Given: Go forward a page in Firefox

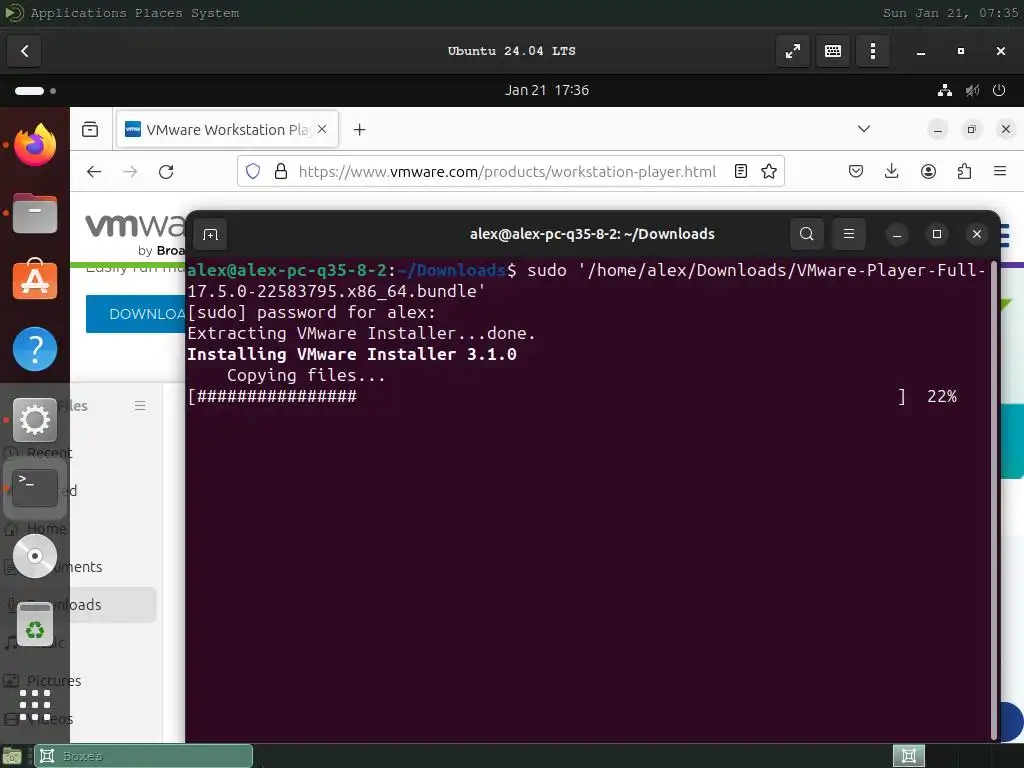Looking at the screenshot, I should [x=130, y=171].
